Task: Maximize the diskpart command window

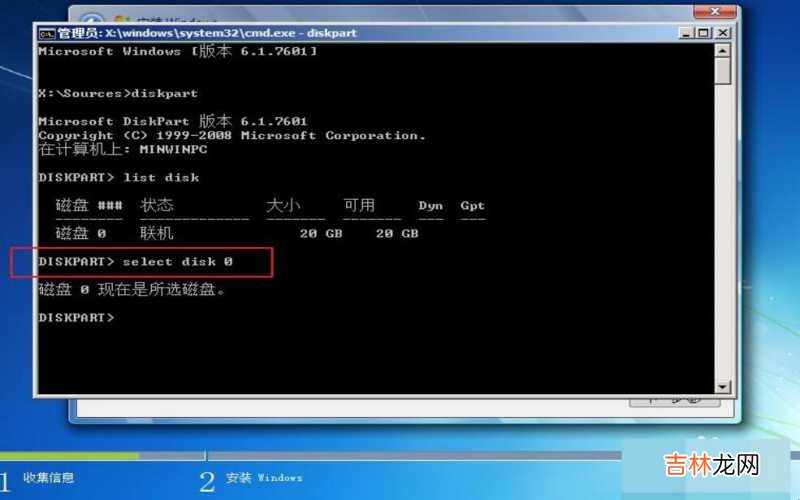Action: pos(704,33)
